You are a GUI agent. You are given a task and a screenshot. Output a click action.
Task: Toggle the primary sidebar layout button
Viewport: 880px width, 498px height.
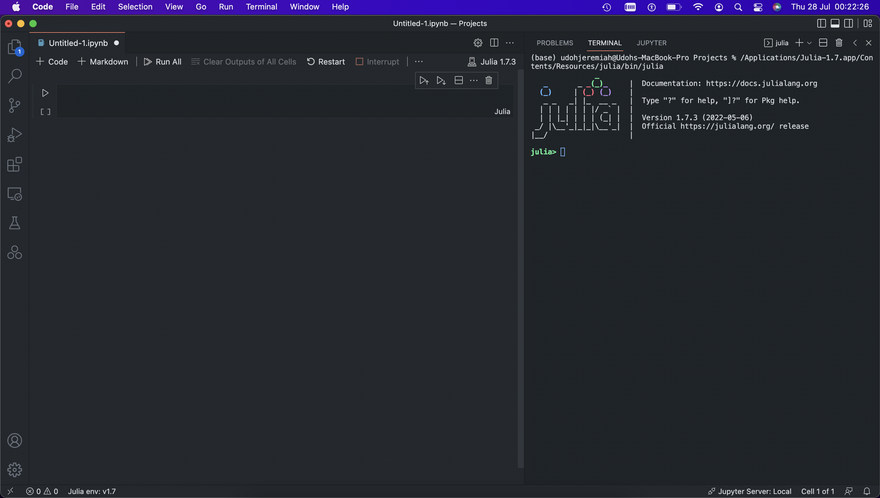(x=822, y=23)
